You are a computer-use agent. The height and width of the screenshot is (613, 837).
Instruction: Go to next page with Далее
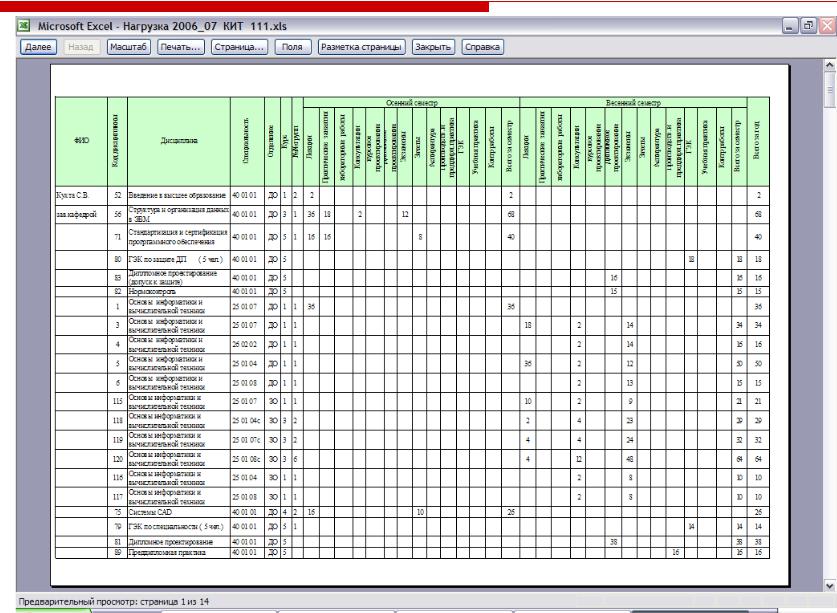point(38,47)
